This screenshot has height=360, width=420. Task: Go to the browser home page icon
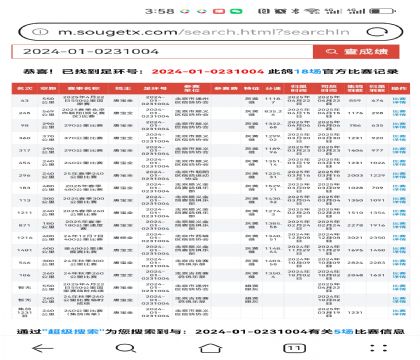coord(210,348)
